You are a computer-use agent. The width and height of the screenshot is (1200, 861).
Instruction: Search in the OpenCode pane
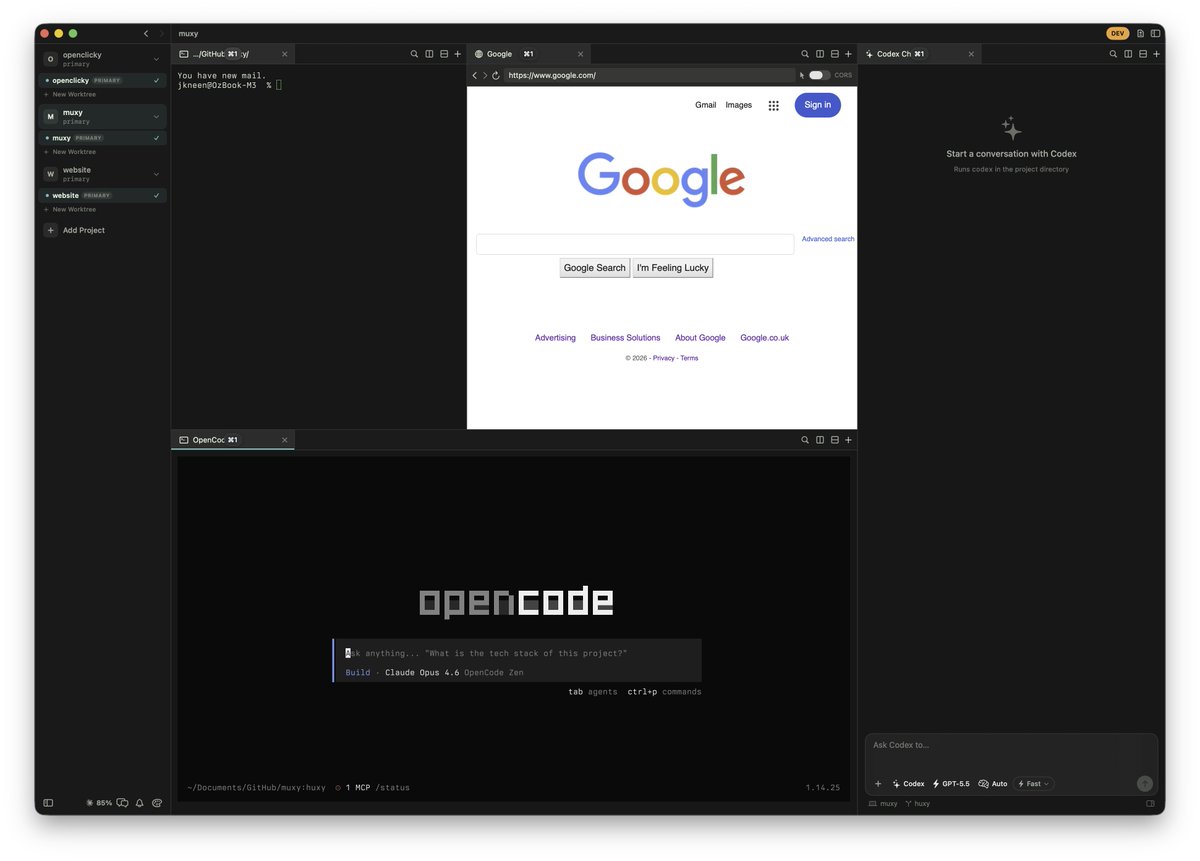click(805, 440)
